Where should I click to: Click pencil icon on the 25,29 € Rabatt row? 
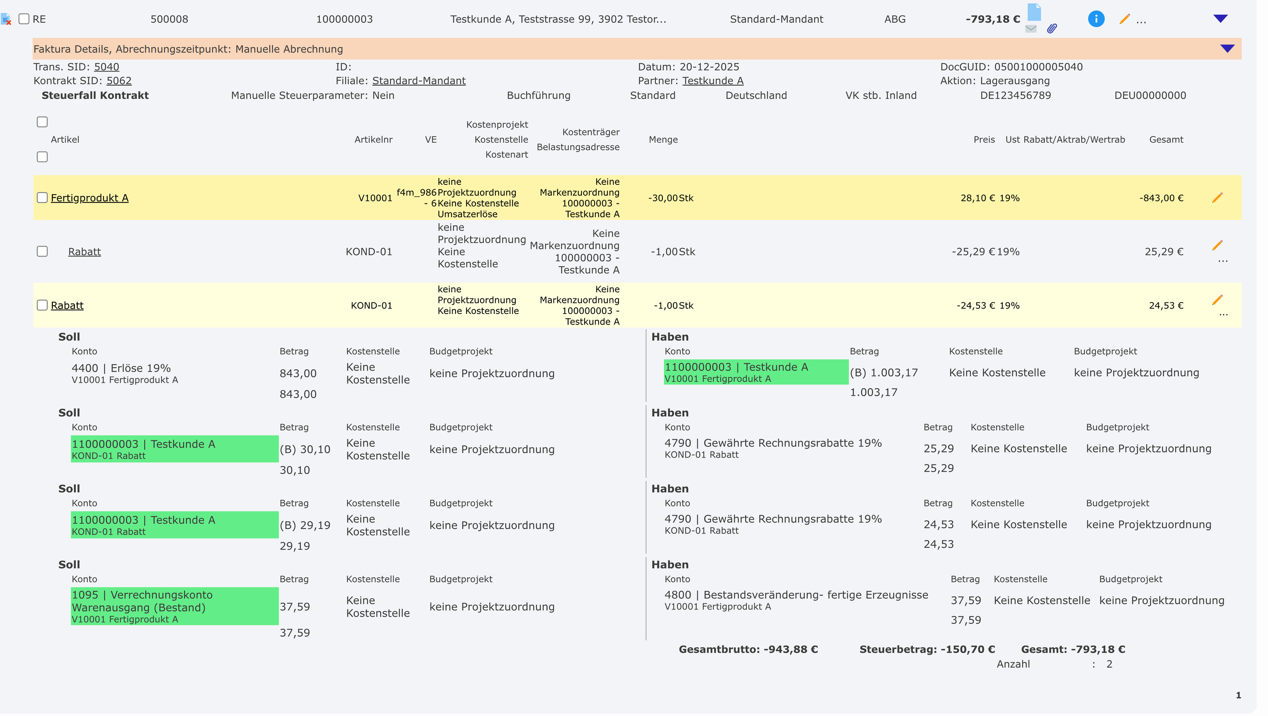point(1217,245)
